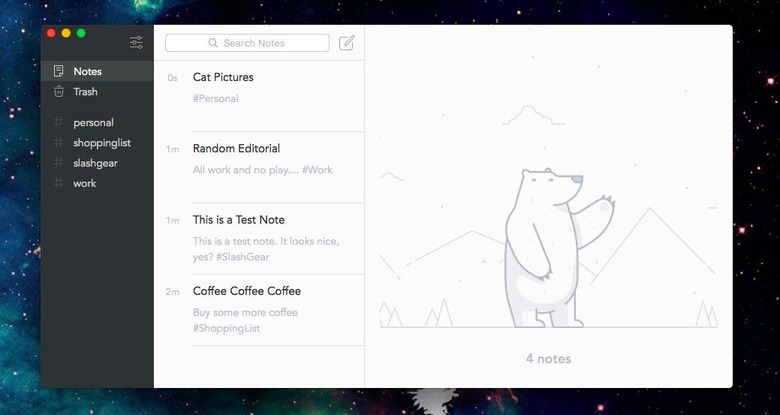This screenshot has width=780, height=415.
Task: Click the magnifier icon in Search Notes
Action: [213, 43]
